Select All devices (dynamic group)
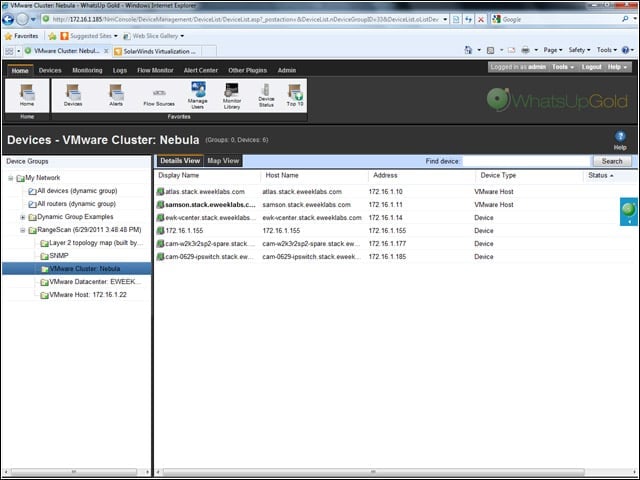640x480 pixels. pyautogui.click(x=77, y=191)
